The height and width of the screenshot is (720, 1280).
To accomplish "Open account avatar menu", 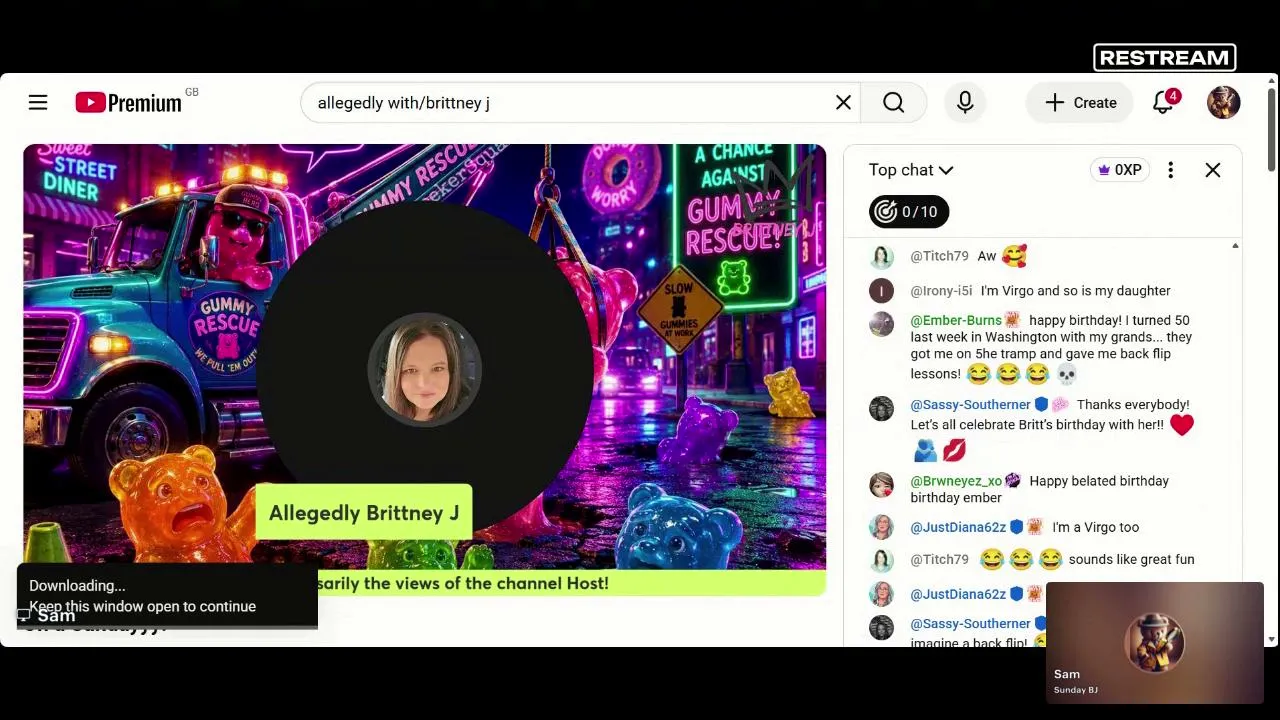I will point(1223,102).
